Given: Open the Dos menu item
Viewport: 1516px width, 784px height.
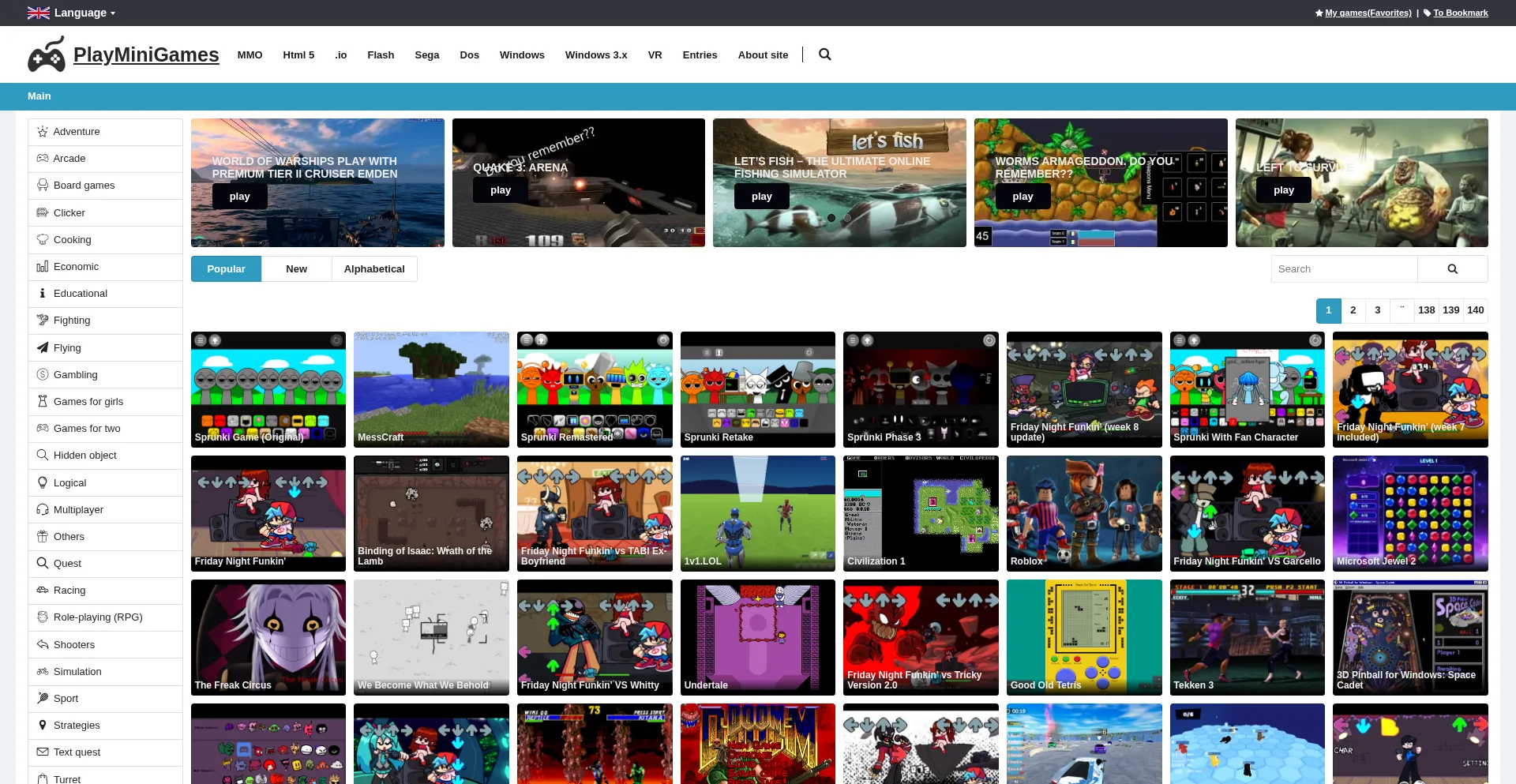Looking at the screenshot, I should pyautogui.click(x=469, y=54).
